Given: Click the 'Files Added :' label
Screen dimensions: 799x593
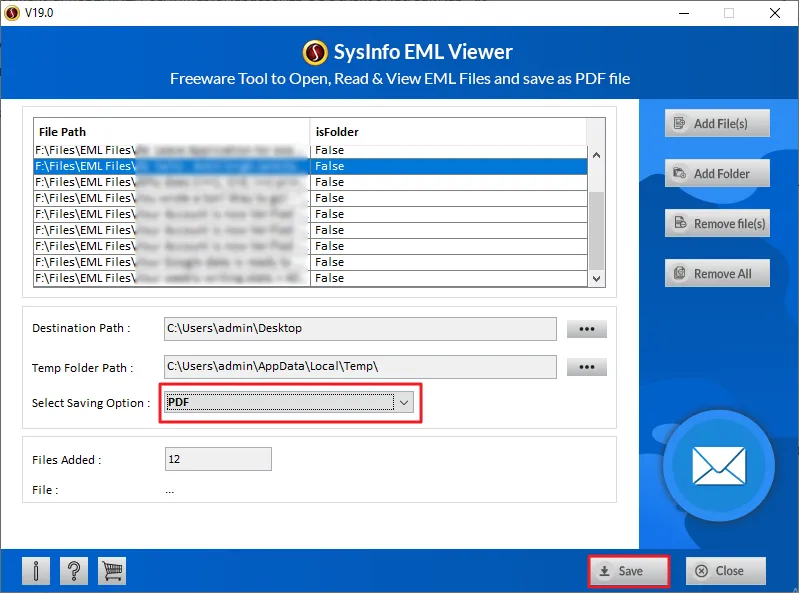Looking at the screenshot, I should point(67,460).
